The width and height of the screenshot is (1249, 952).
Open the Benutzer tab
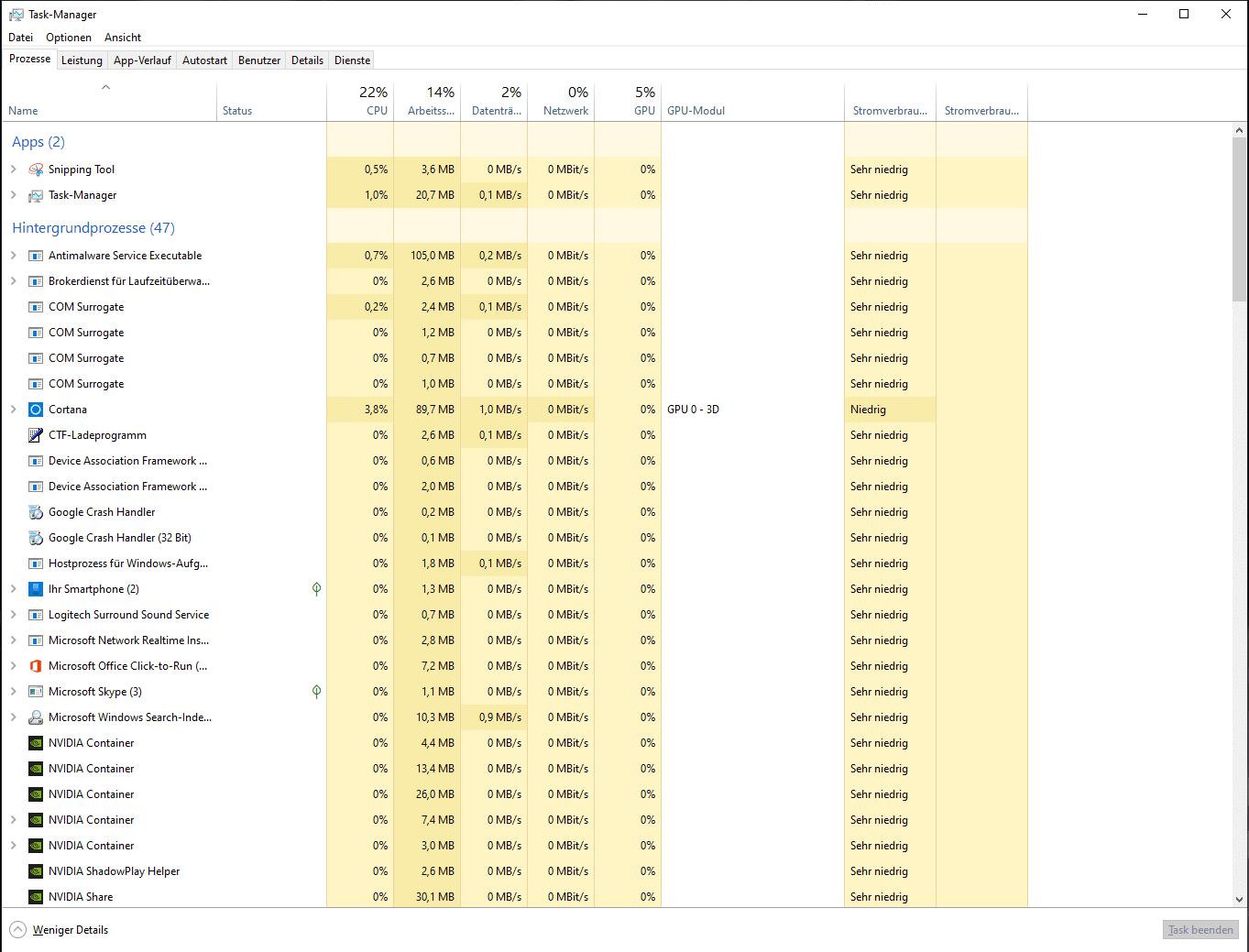(x=259, y=60)
